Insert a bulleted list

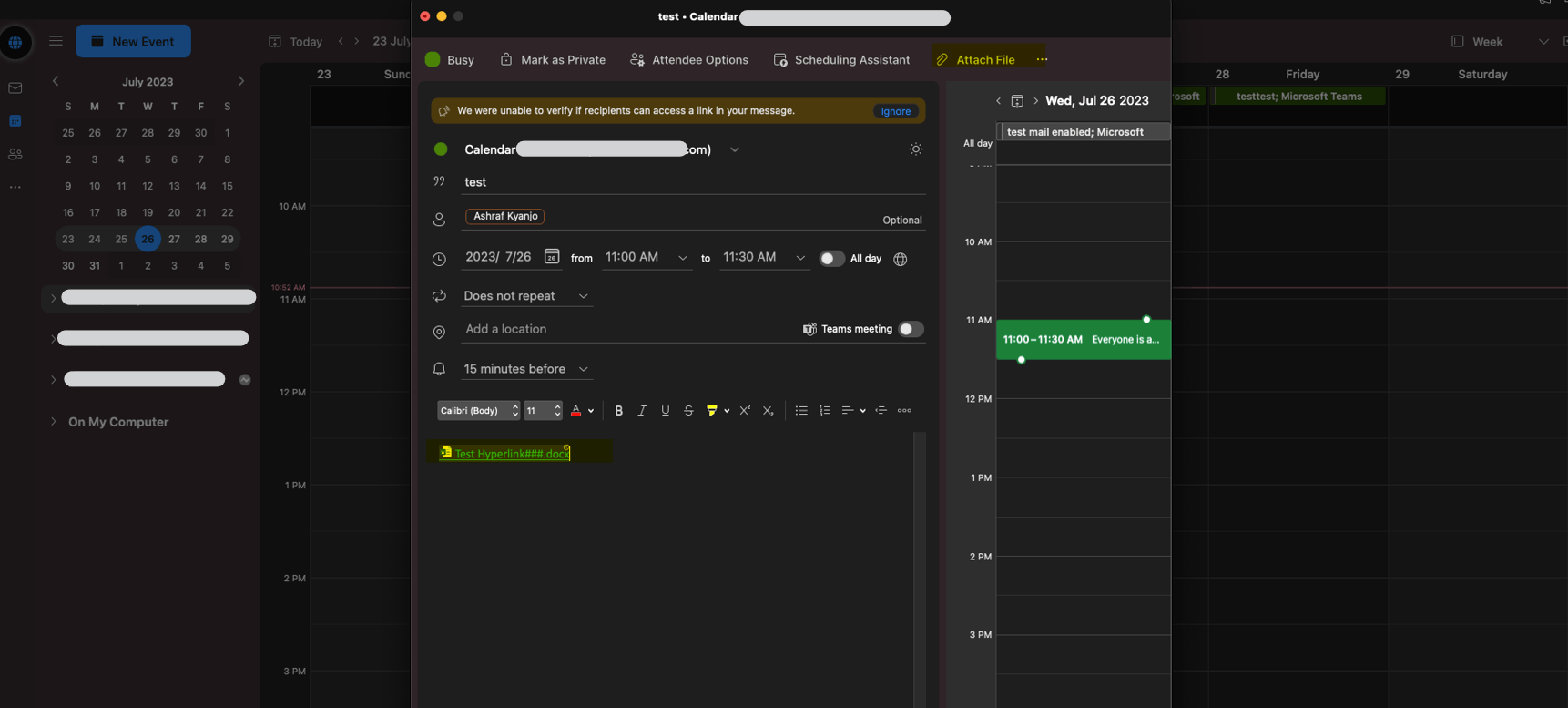801,411
